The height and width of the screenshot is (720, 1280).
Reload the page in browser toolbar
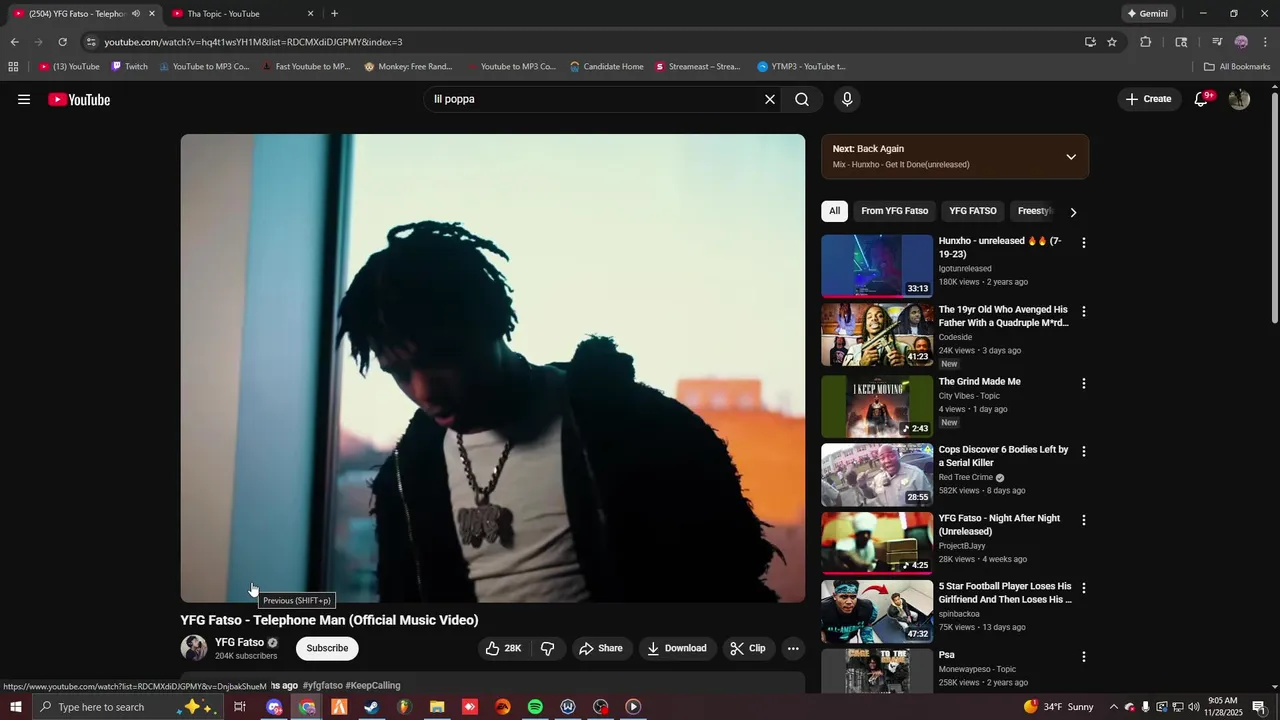coord(62,42)
